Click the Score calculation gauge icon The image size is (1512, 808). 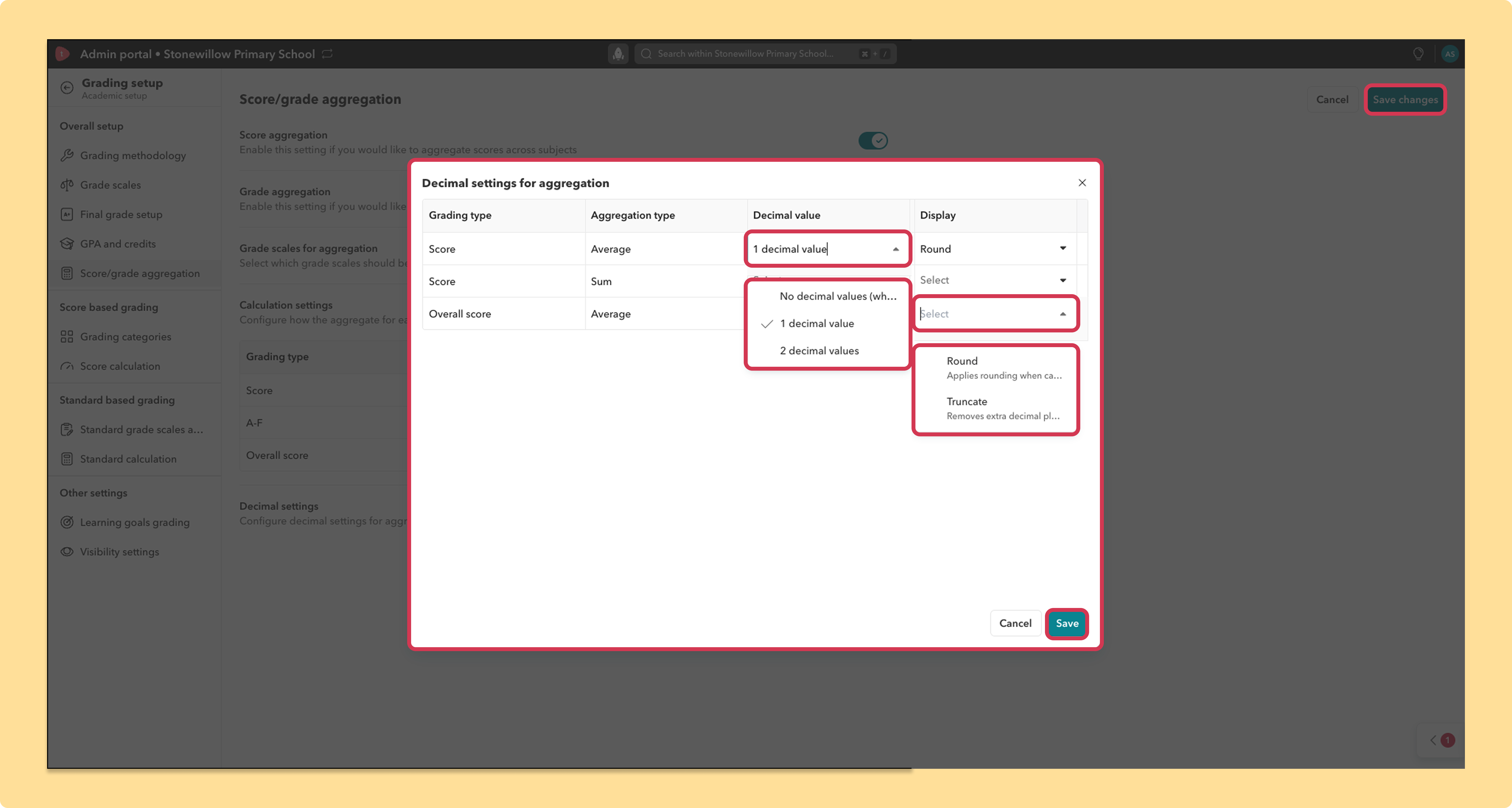click(67, 366)
